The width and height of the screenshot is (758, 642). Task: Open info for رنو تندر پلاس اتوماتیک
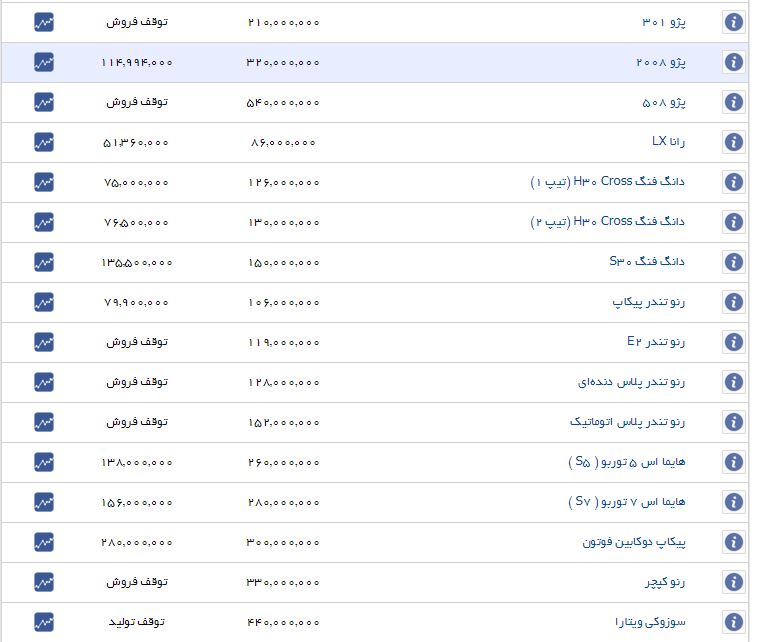734,422
